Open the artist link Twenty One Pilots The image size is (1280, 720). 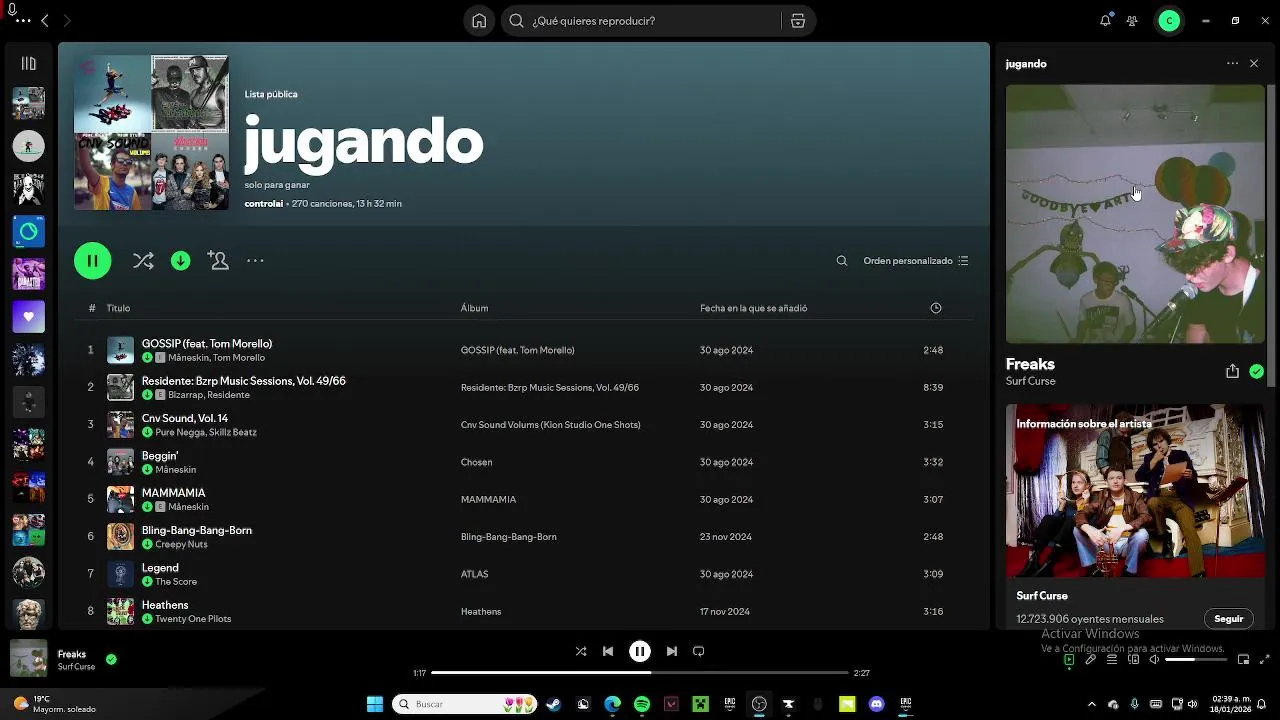[193, 619]
